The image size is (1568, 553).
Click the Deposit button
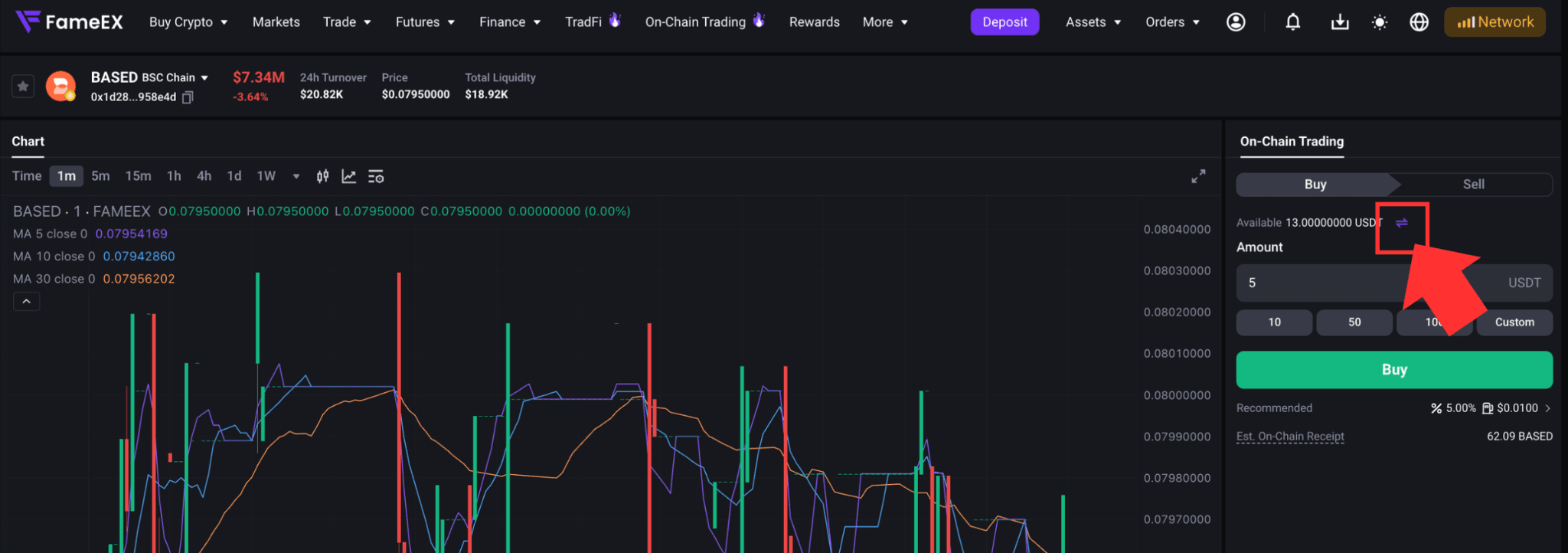(x=1004, y=22)
